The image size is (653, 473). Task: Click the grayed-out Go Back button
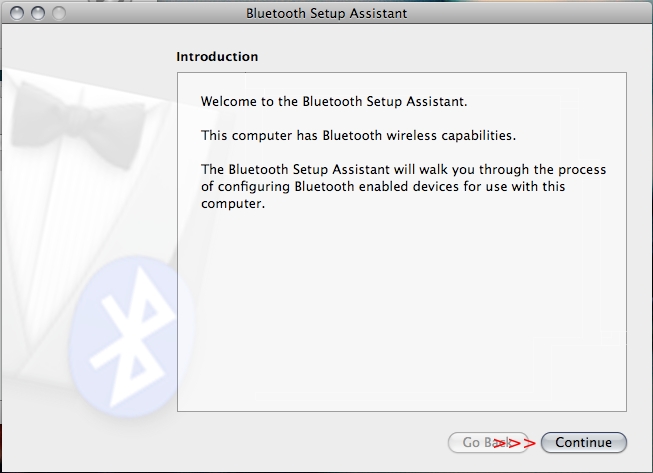(x=489, y=442)
